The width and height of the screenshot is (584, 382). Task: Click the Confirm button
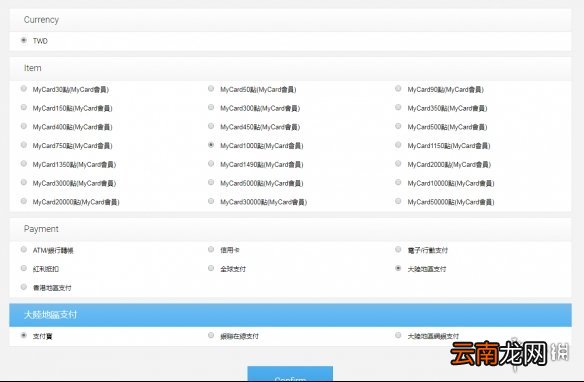pos(290,374)
